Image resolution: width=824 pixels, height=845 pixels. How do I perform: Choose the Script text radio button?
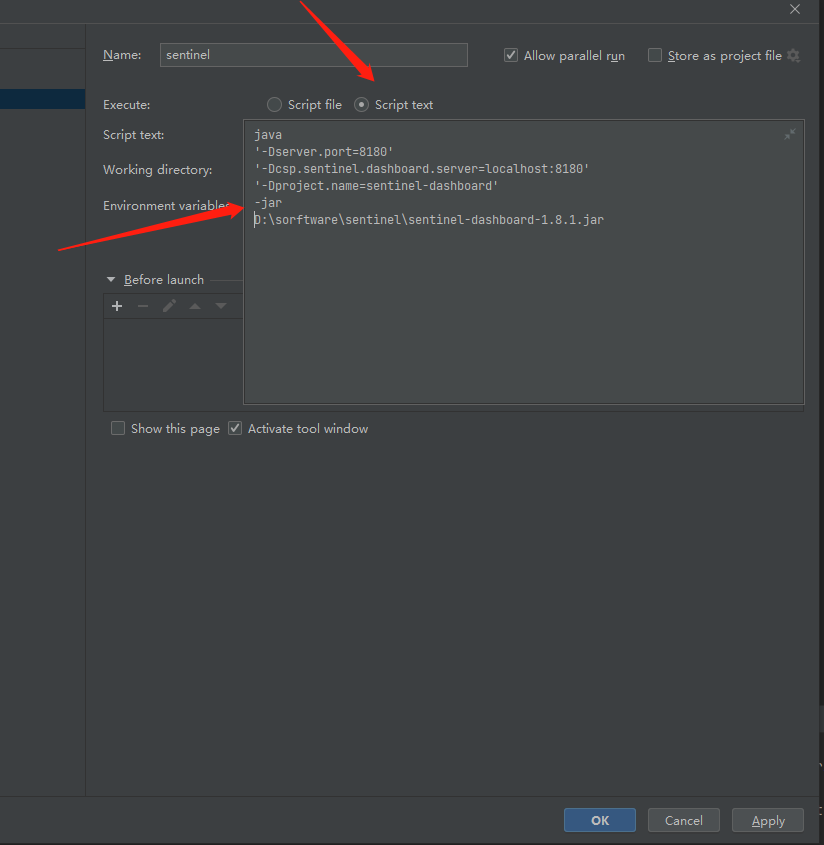[360, 104]
